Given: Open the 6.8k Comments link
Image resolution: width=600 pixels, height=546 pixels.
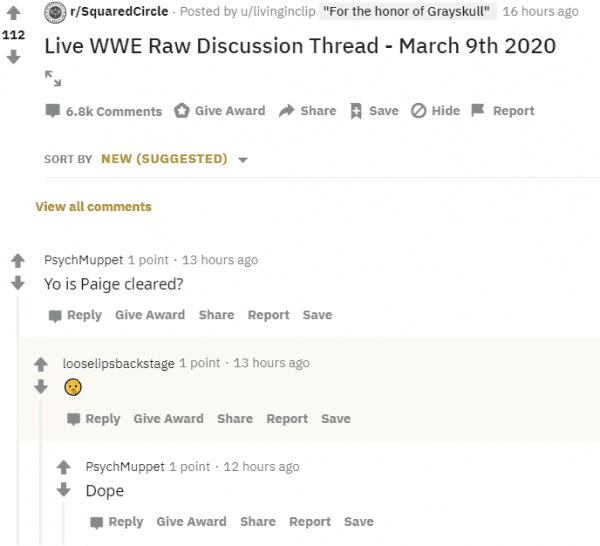Looking at the screenshot, I should coord(104,111).
